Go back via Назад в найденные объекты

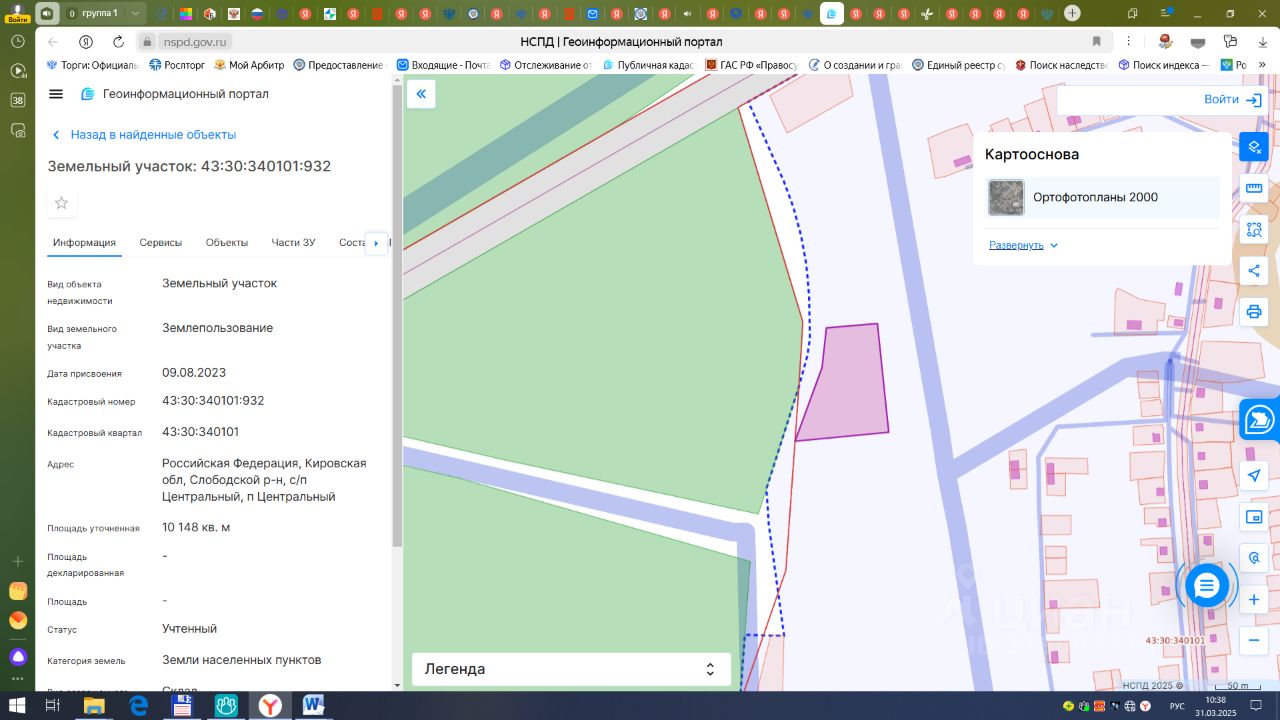point(144,135)
